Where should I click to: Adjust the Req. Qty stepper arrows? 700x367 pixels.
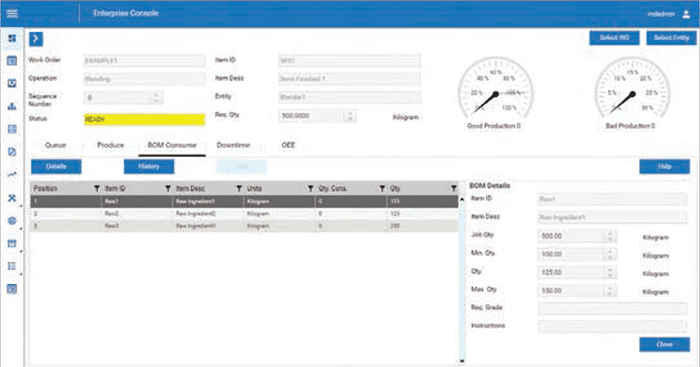tap(350, 116)
